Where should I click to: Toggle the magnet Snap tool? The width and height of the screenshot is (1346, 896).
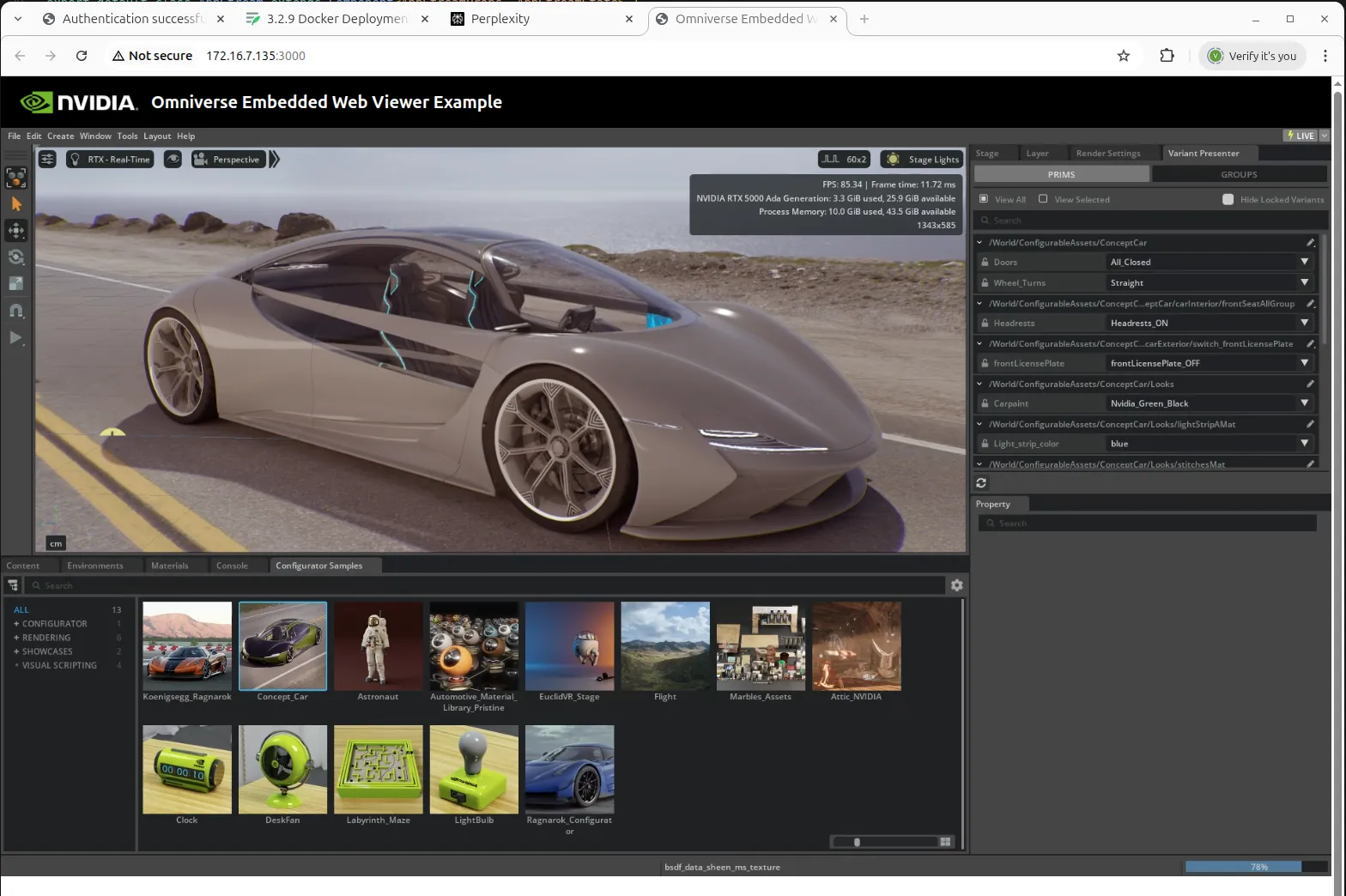[15, 311]
